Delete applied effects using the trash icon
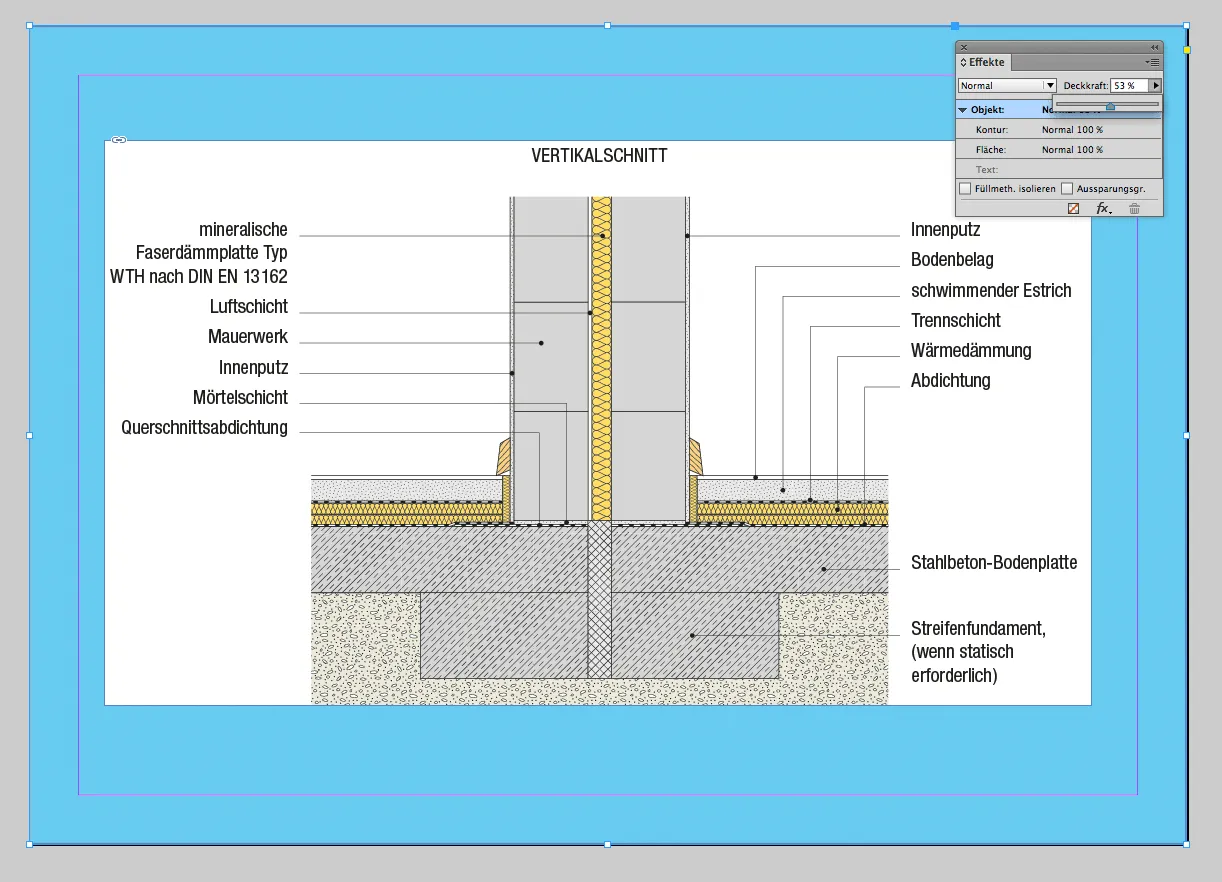The width and height of the screenshot is (1222, 882). tap(1134, 208)
